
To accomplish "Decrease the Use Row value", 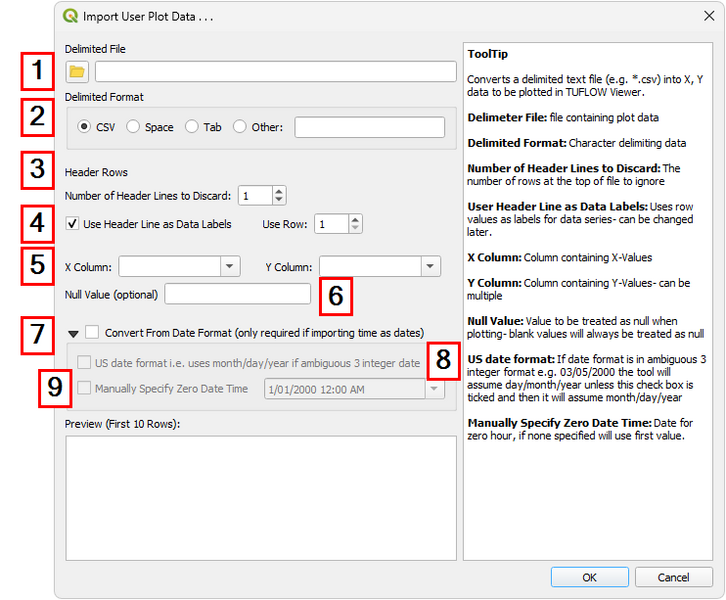I will click(x=355, y=229).
